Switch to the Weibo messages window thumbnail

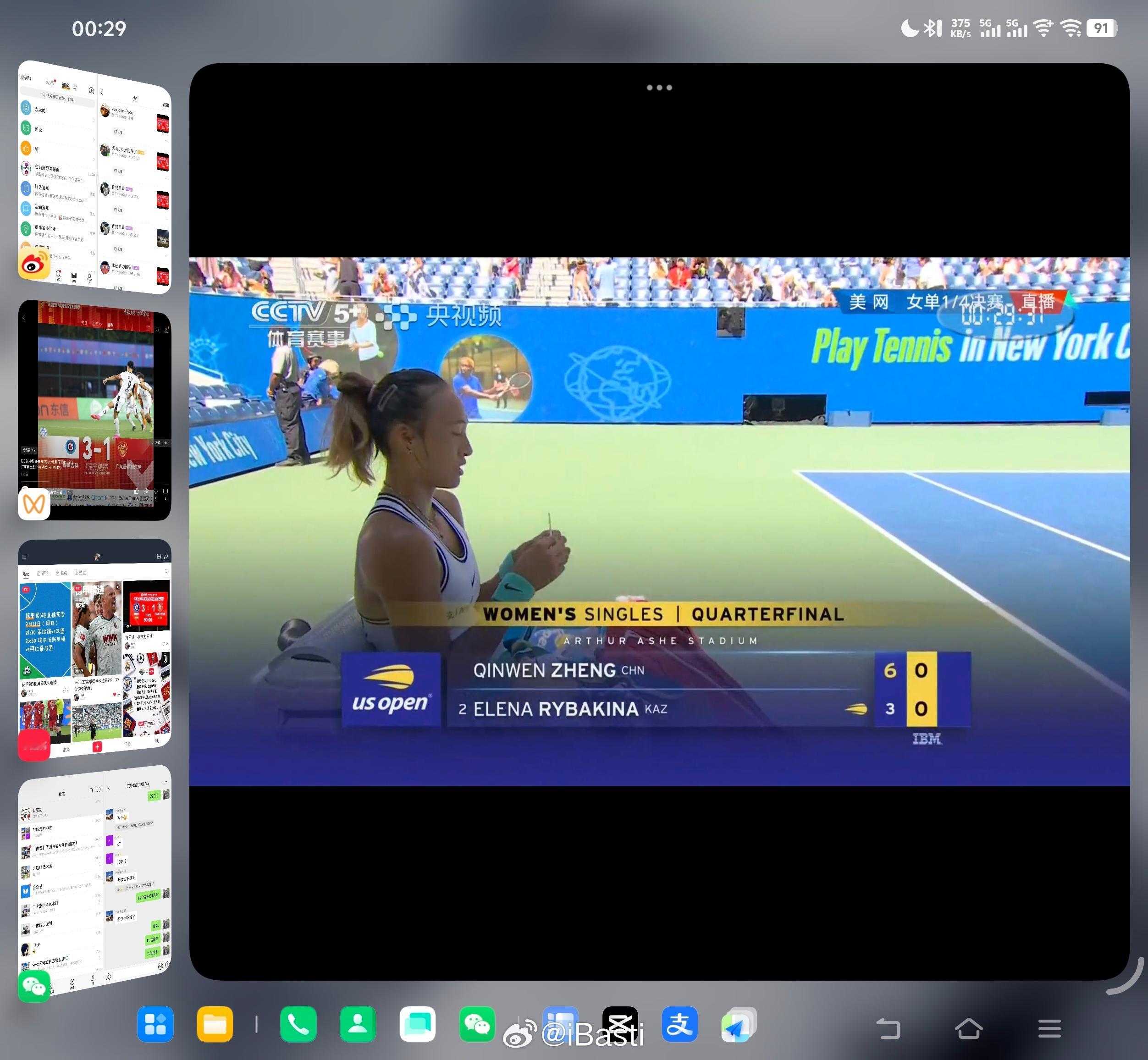pyautogui.click(x=94, y=177)
